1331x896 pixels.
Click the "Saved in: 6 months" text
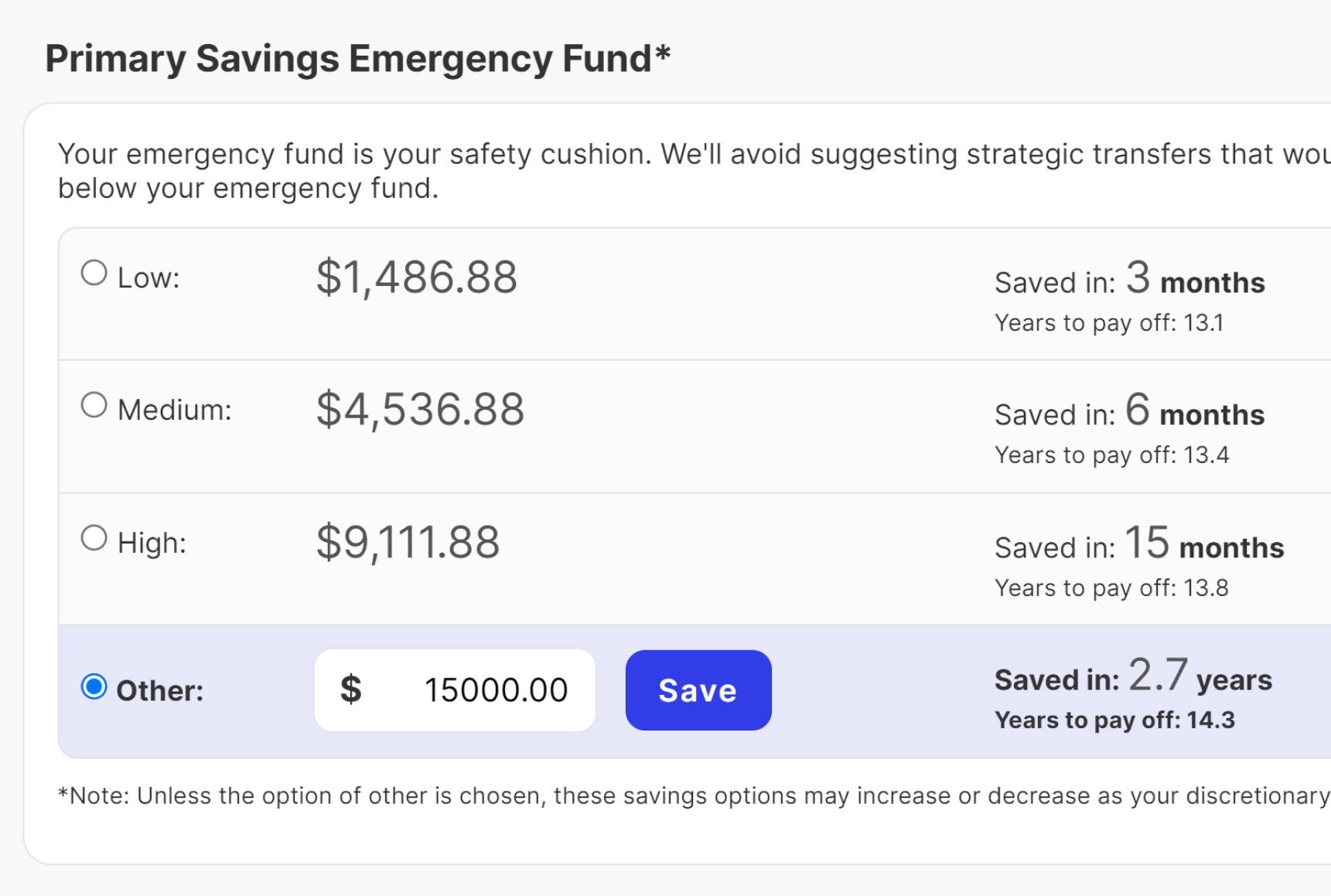click(1129, 413)
